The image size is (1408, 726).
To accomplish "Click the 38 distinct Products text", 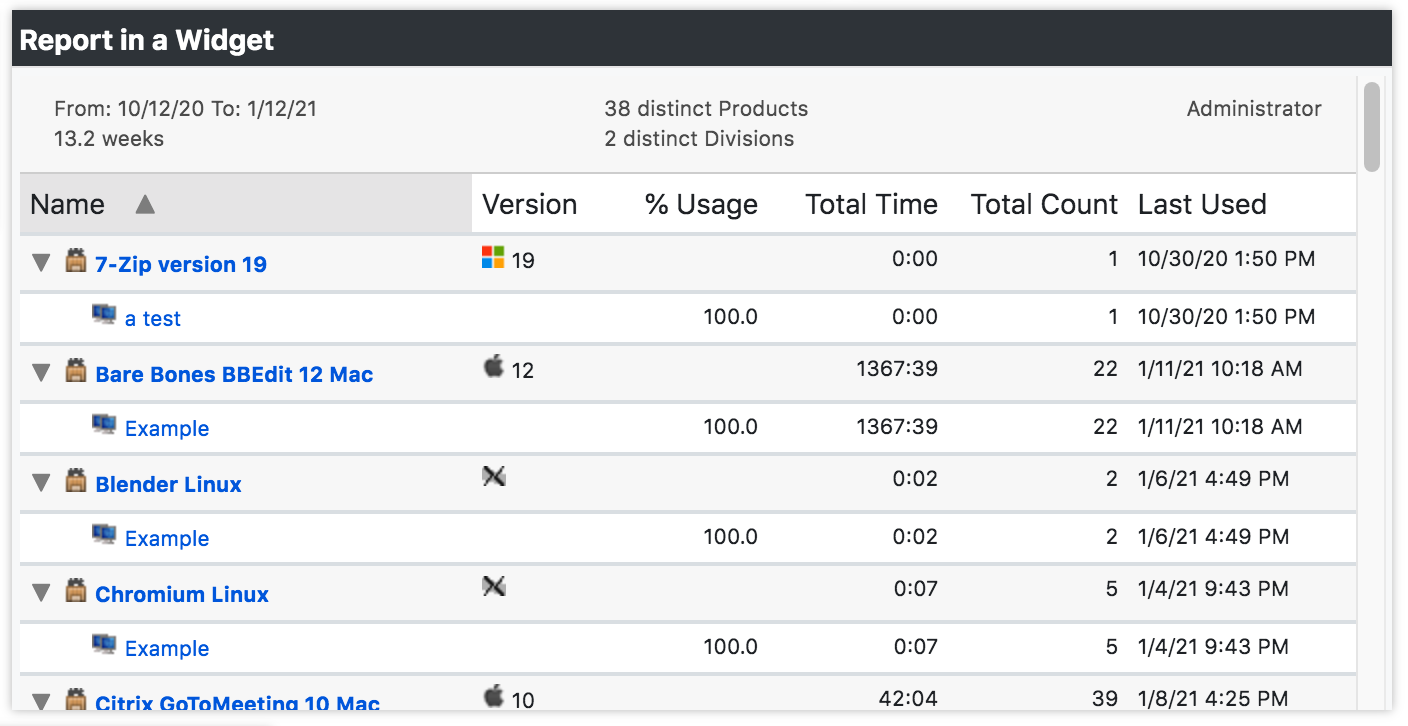I will click(x=706, y=108).
